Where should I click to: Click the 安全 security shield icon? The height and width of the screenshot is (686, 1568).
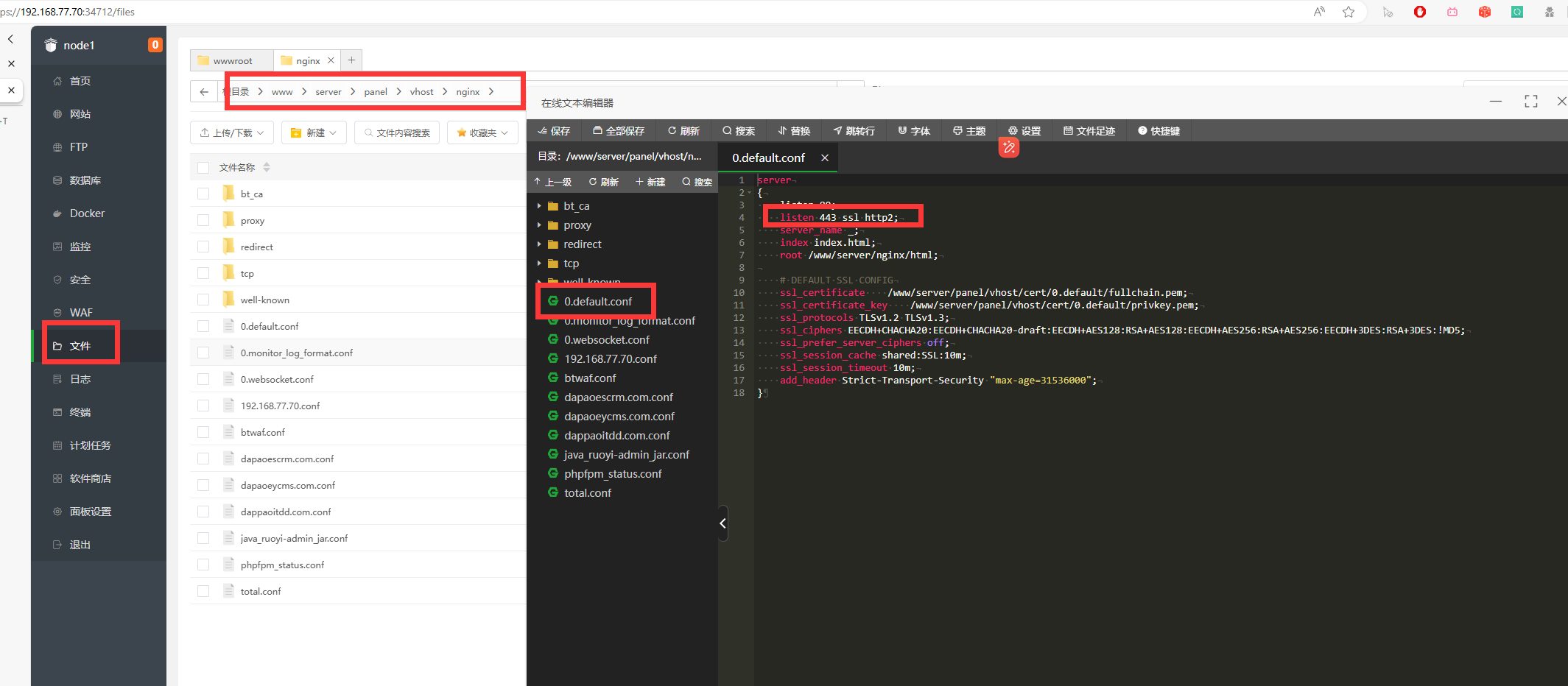[57, 280]
